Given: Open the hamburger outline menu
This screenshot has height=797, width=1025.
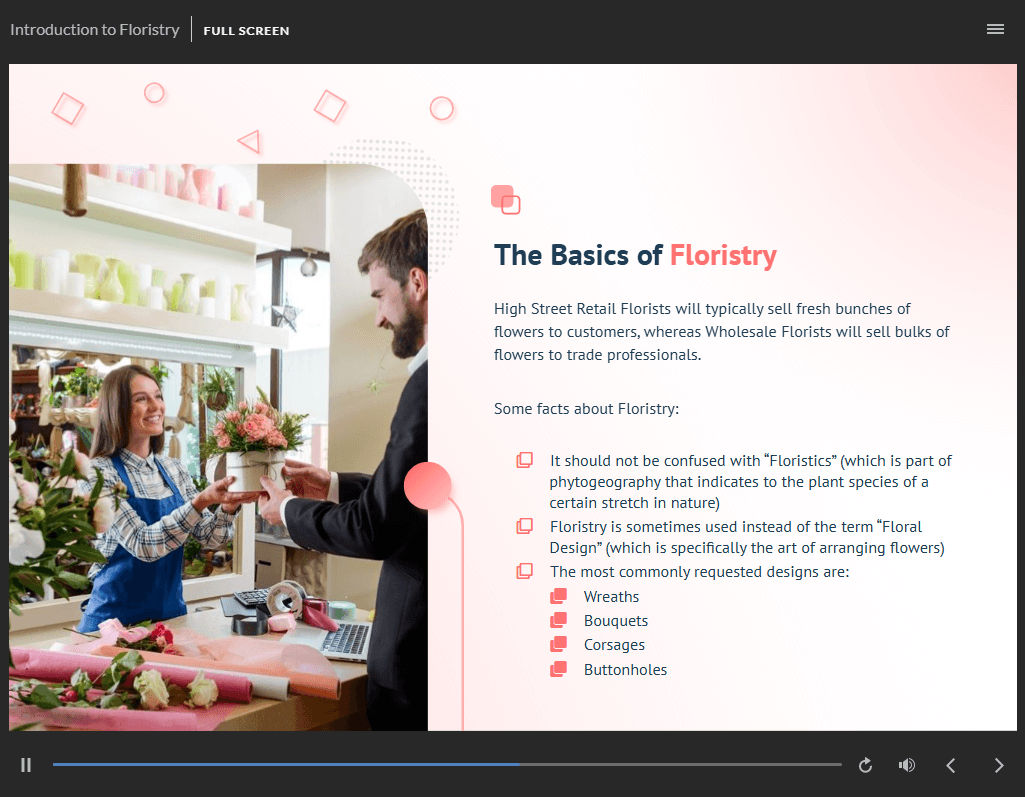Looking at the screenshot, I should pos(995,29).
